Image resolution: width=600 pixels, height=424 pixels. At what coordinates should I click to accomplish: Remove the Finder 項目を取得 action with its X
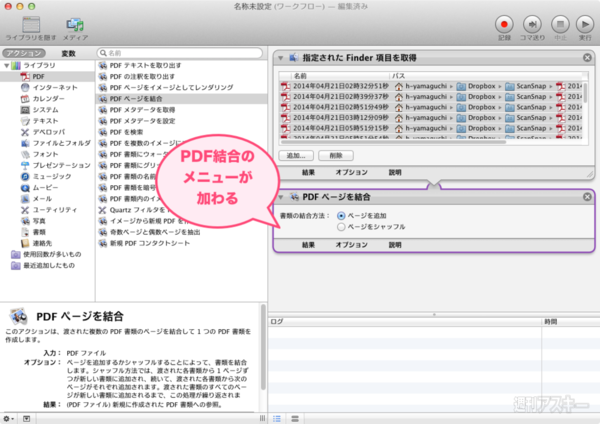pyautogui.click(x=587, y=58)
